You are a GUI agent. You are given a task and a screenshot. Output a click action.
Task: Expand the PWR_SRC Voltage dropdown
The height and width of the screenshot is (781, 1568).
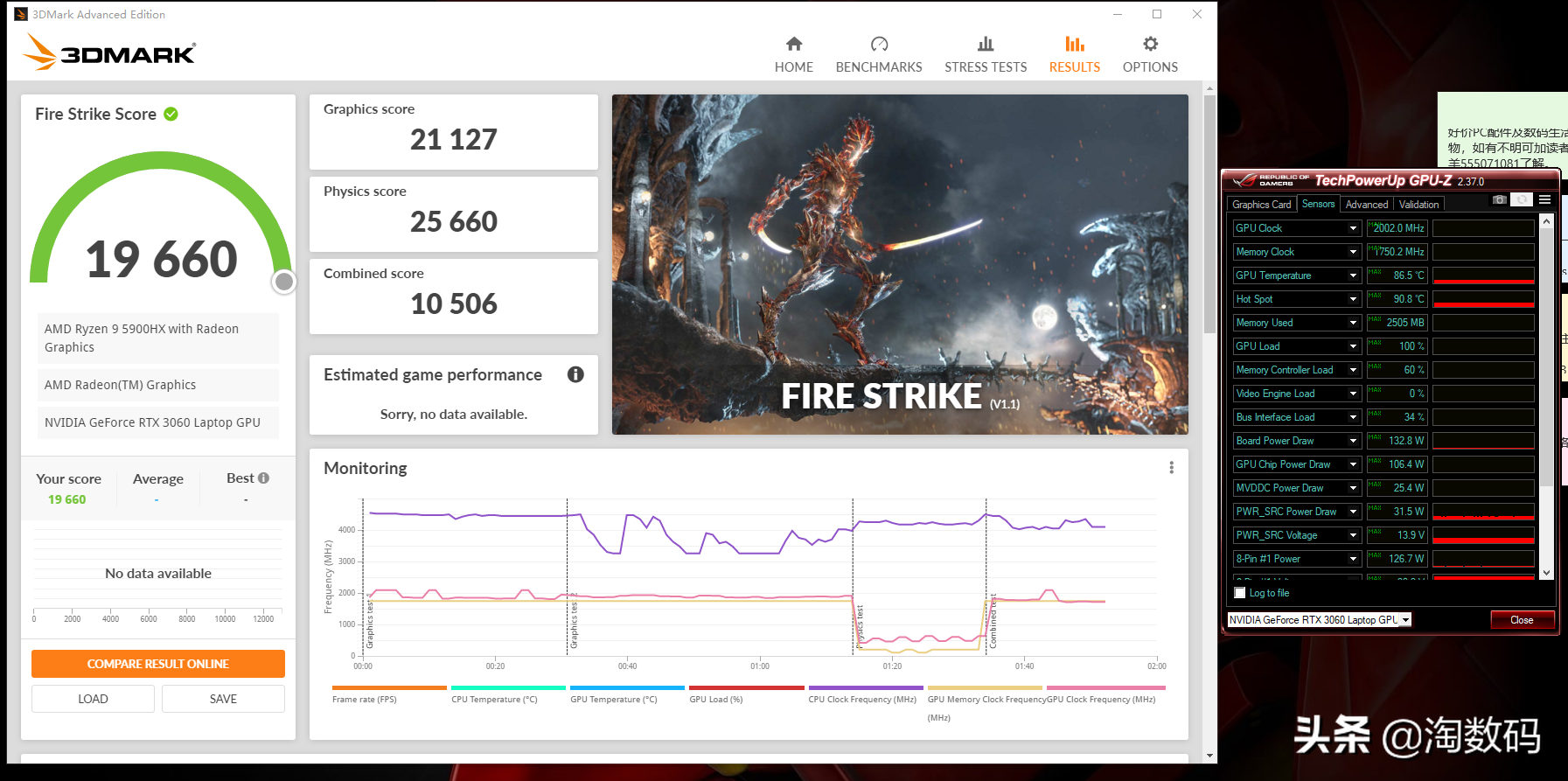tap(1353, 535)
